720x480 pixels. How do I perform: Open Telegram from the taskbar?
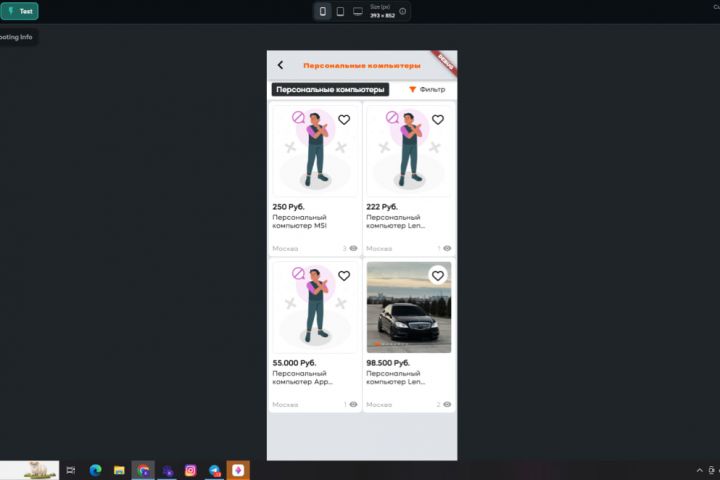(214, 470)
